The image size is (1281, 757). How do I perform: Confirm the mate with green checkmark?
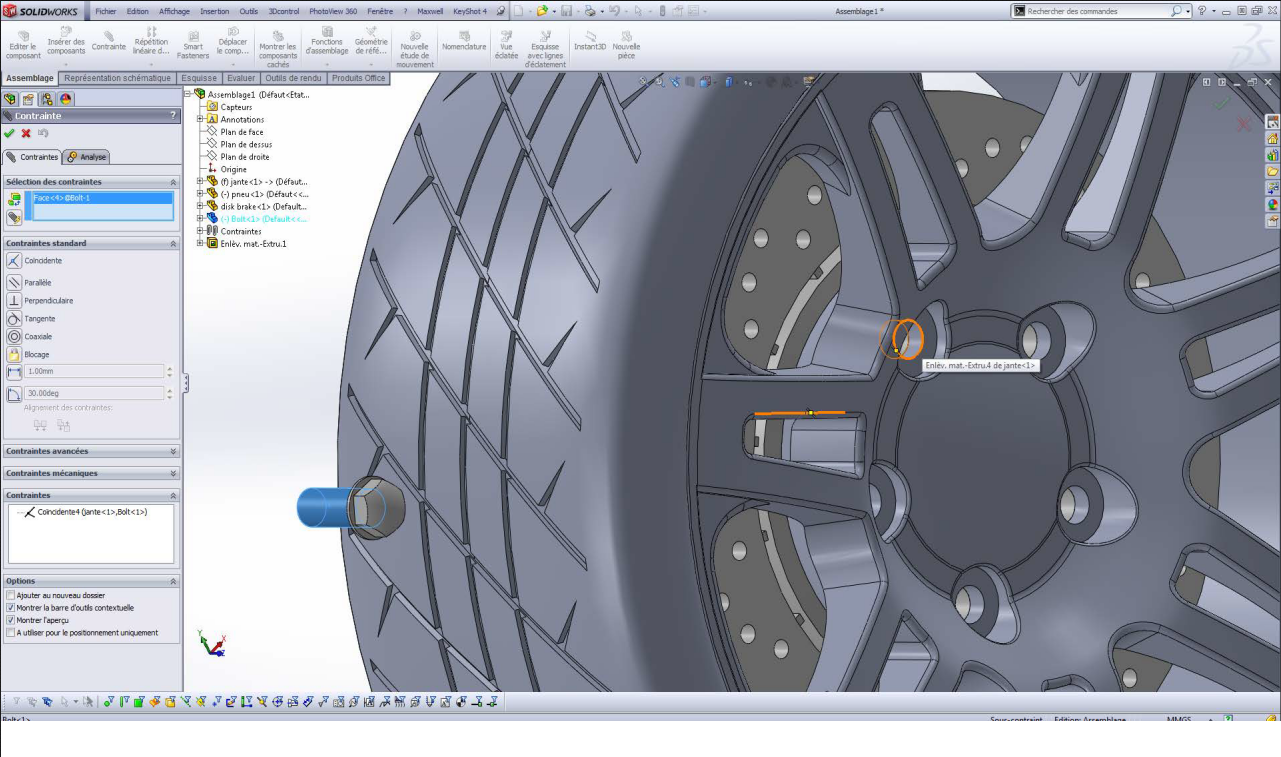9,133
